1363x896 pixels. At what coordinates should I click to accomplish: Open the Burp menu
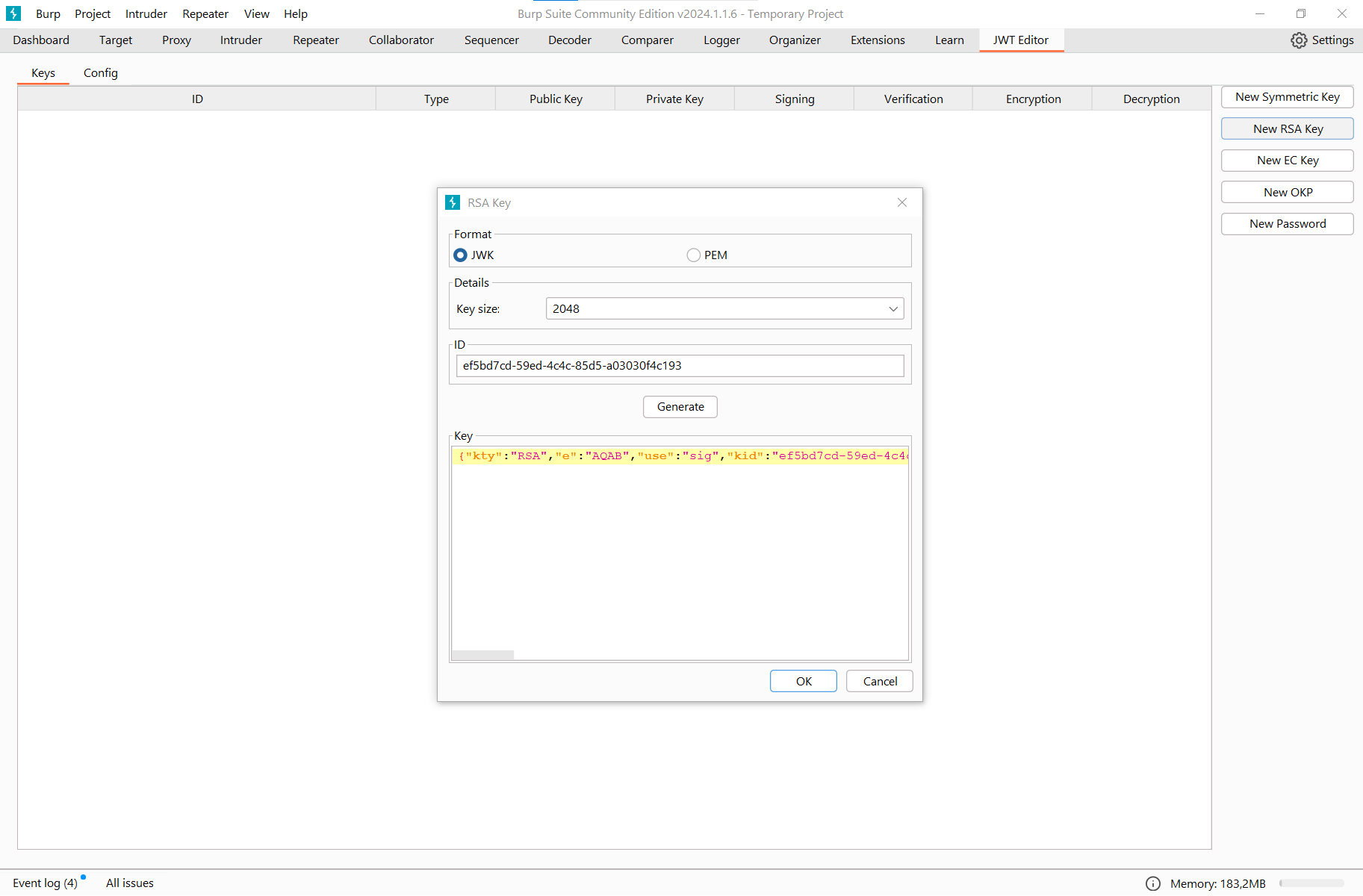48,13
